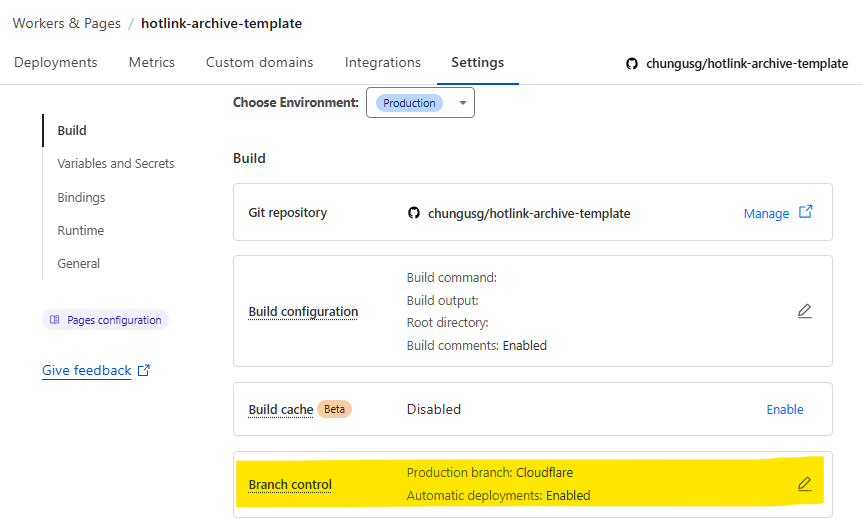Screen dimensions: 862x525
Task: Select Variables and Secrets in sidebar
Action: pos(116,163)
